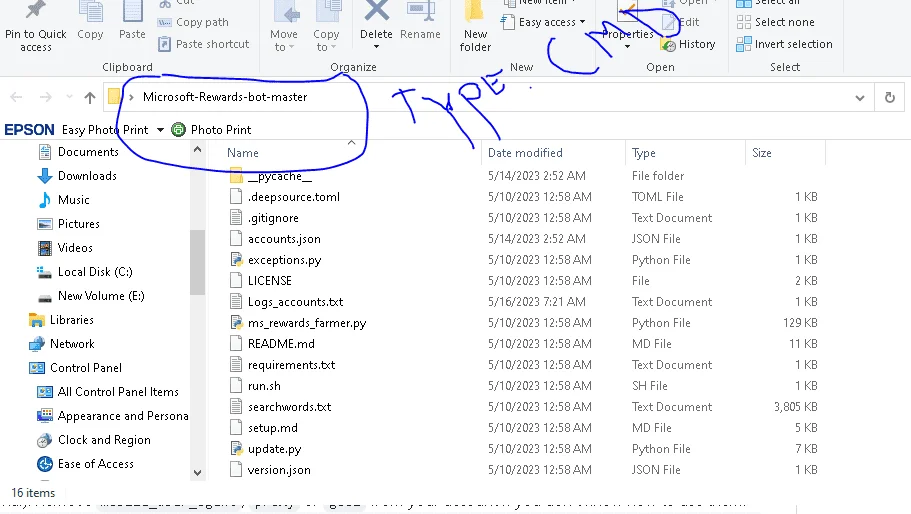
Task: Go forward with the Forward arrow
Action: pos(45,98)
